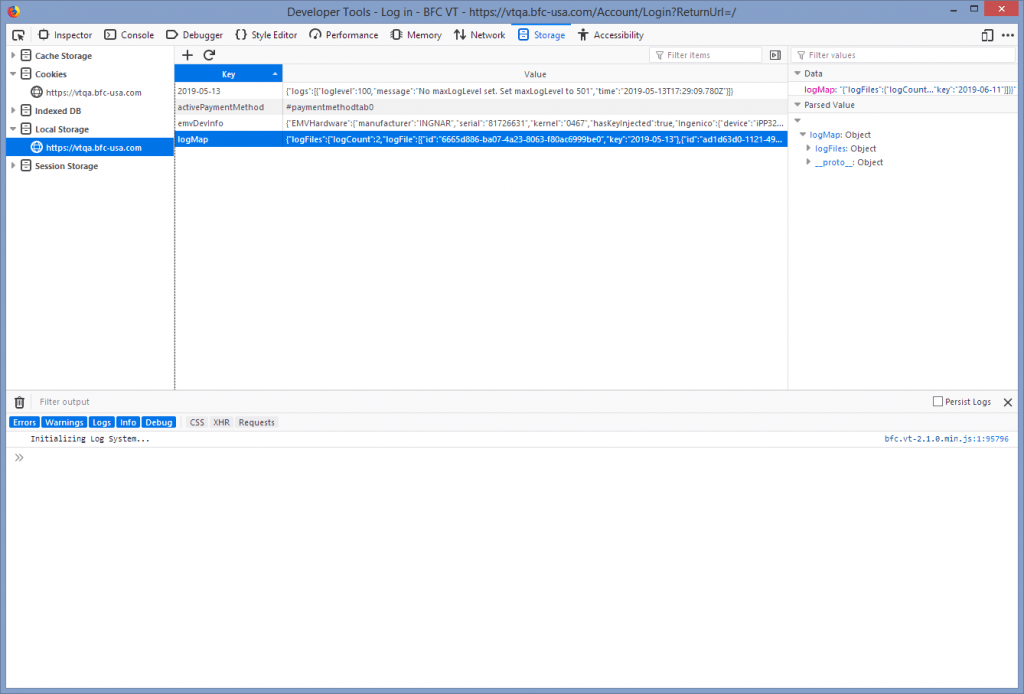This screenshot has width=1024, height=694.
Task: Select the Storage tab
Action: click(541, 35)
